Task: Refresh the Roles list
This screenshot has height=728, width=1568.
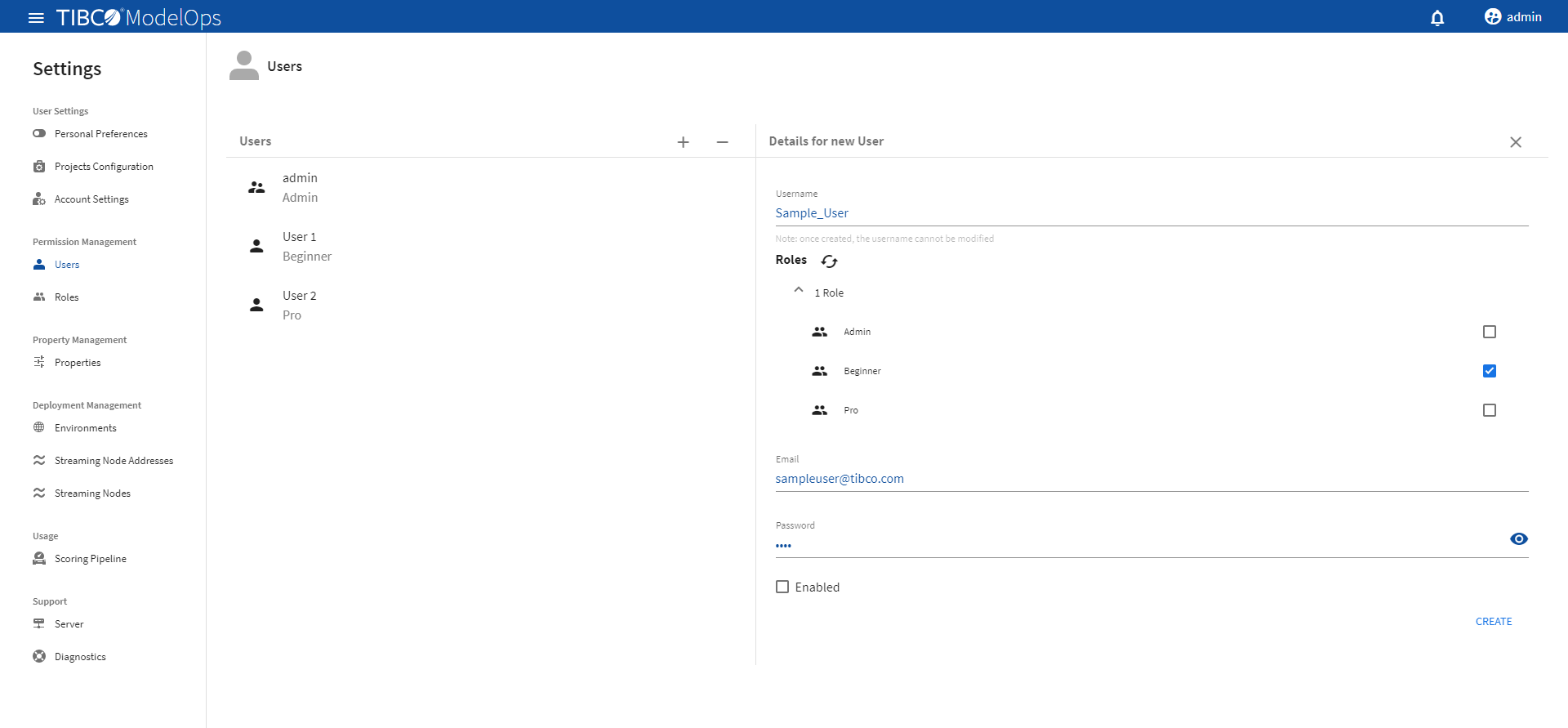Action: pos(829,261)
